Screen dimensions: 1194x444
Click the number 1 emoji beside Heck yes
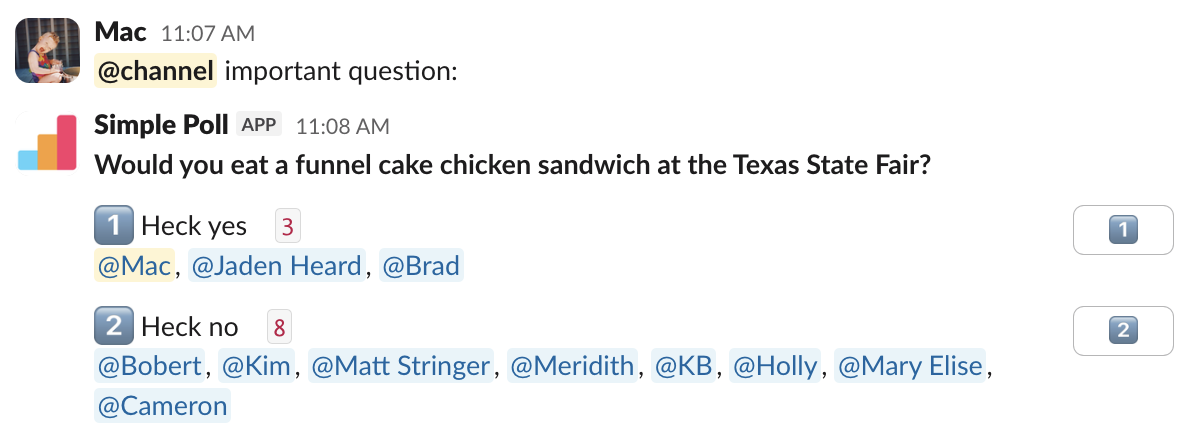click(113, 226)
